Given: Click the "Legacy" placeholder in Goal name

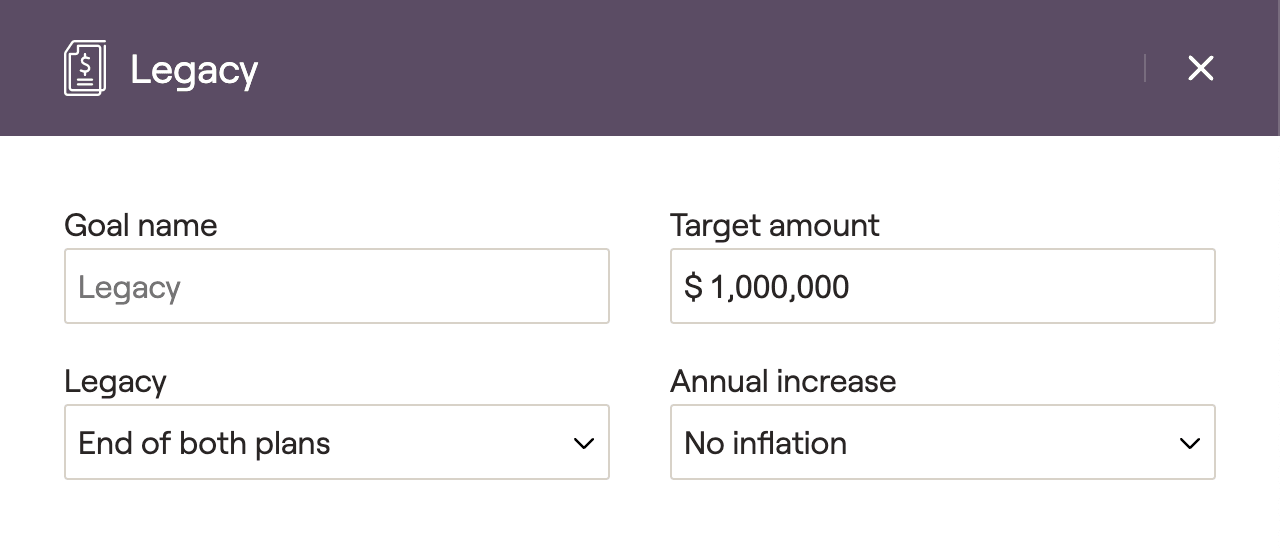Looking at the screenshot, I should point(129,288).
